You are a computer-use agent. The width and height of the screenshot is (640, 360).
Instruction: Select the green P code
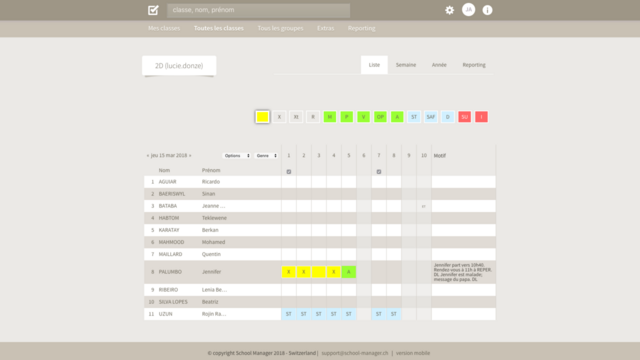coord(347,117)
